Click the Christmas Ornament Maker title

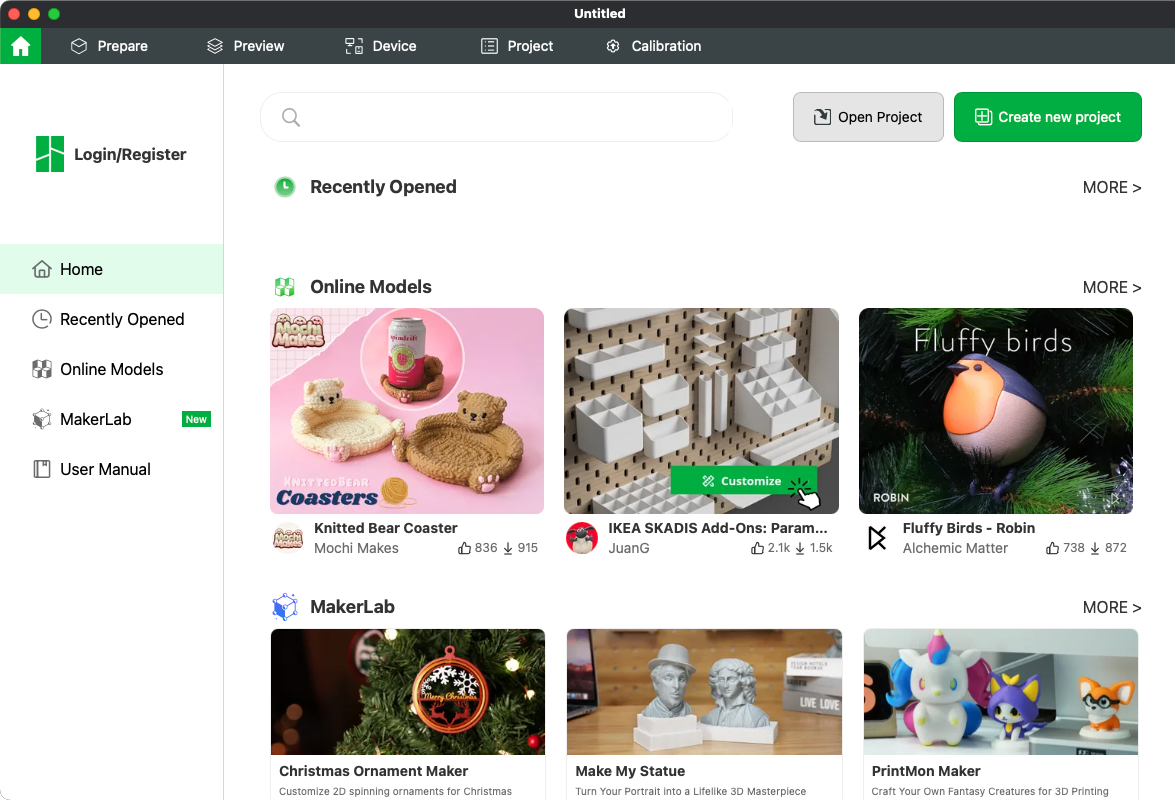click(373, 771)
